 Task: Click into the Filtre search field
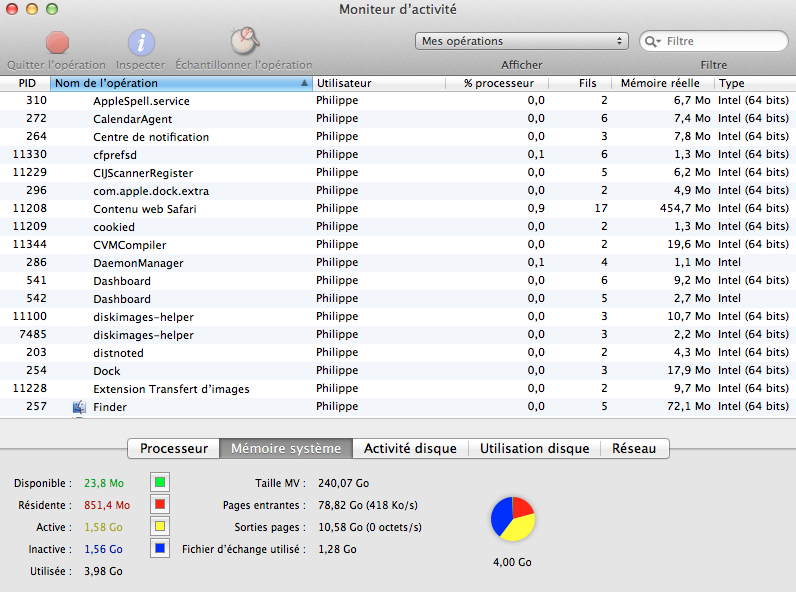pos(714,41)
